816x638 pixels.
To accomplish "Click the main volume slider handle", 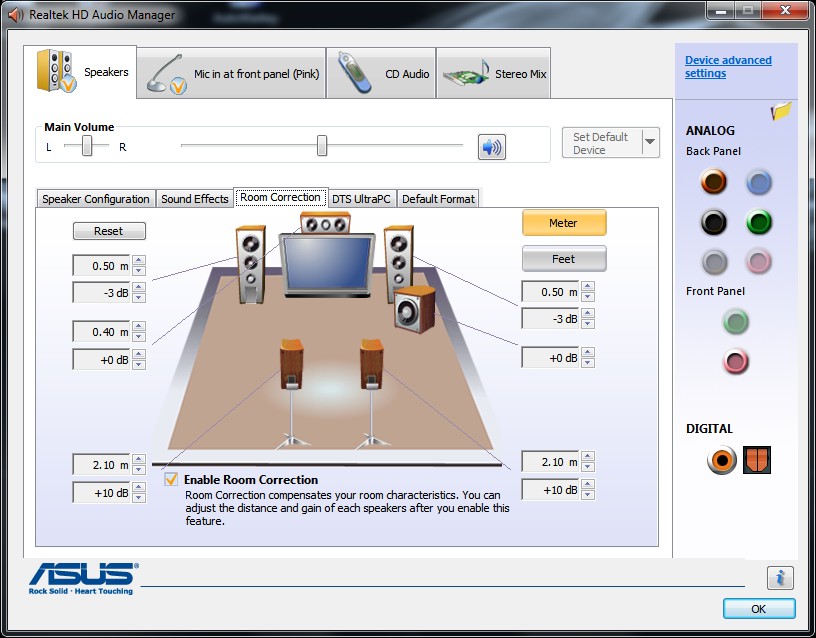I will (x=322, y=145).
